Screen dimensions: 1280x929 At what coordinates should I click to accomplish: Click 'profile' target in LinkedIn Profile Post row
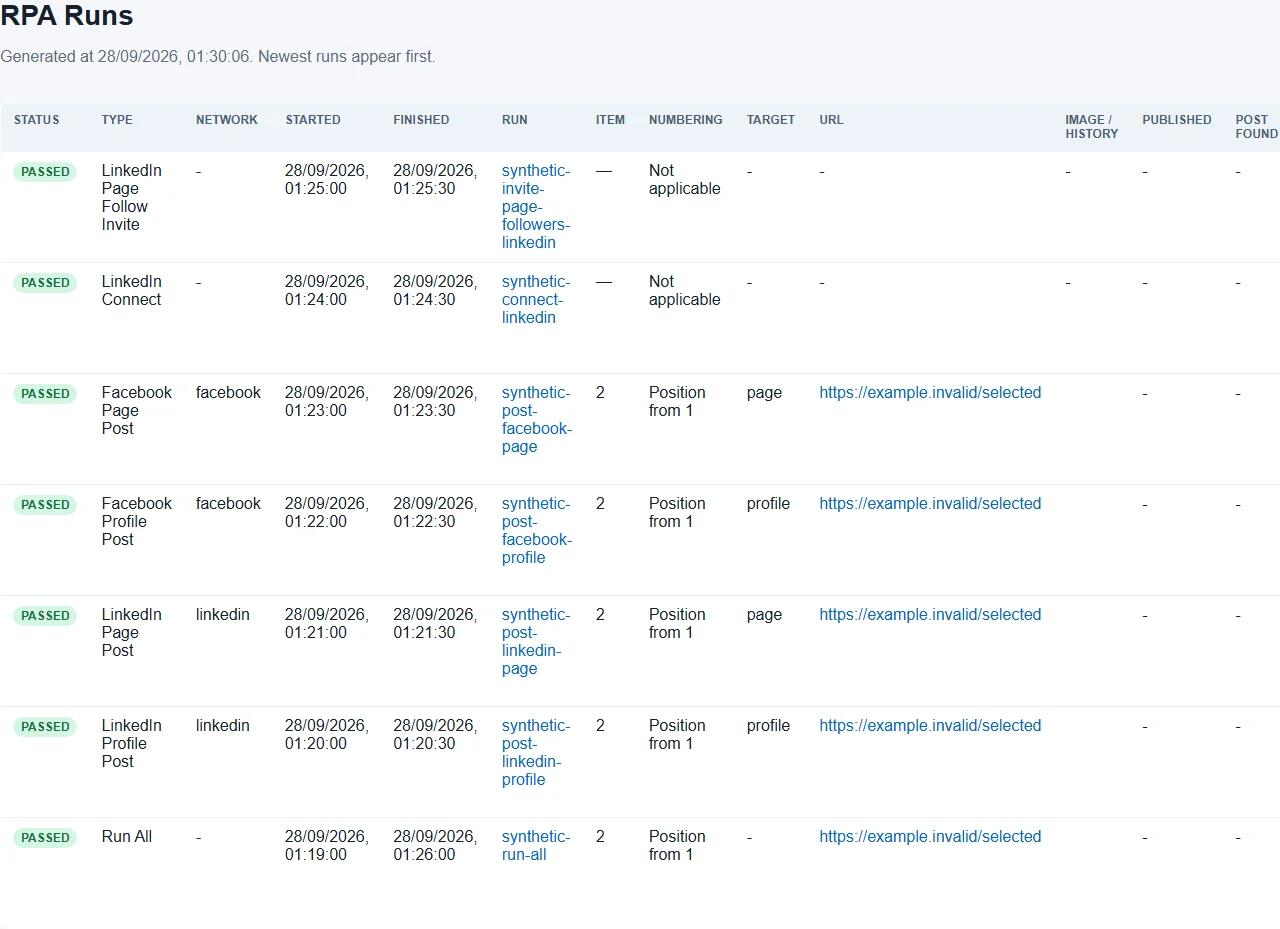768,726
